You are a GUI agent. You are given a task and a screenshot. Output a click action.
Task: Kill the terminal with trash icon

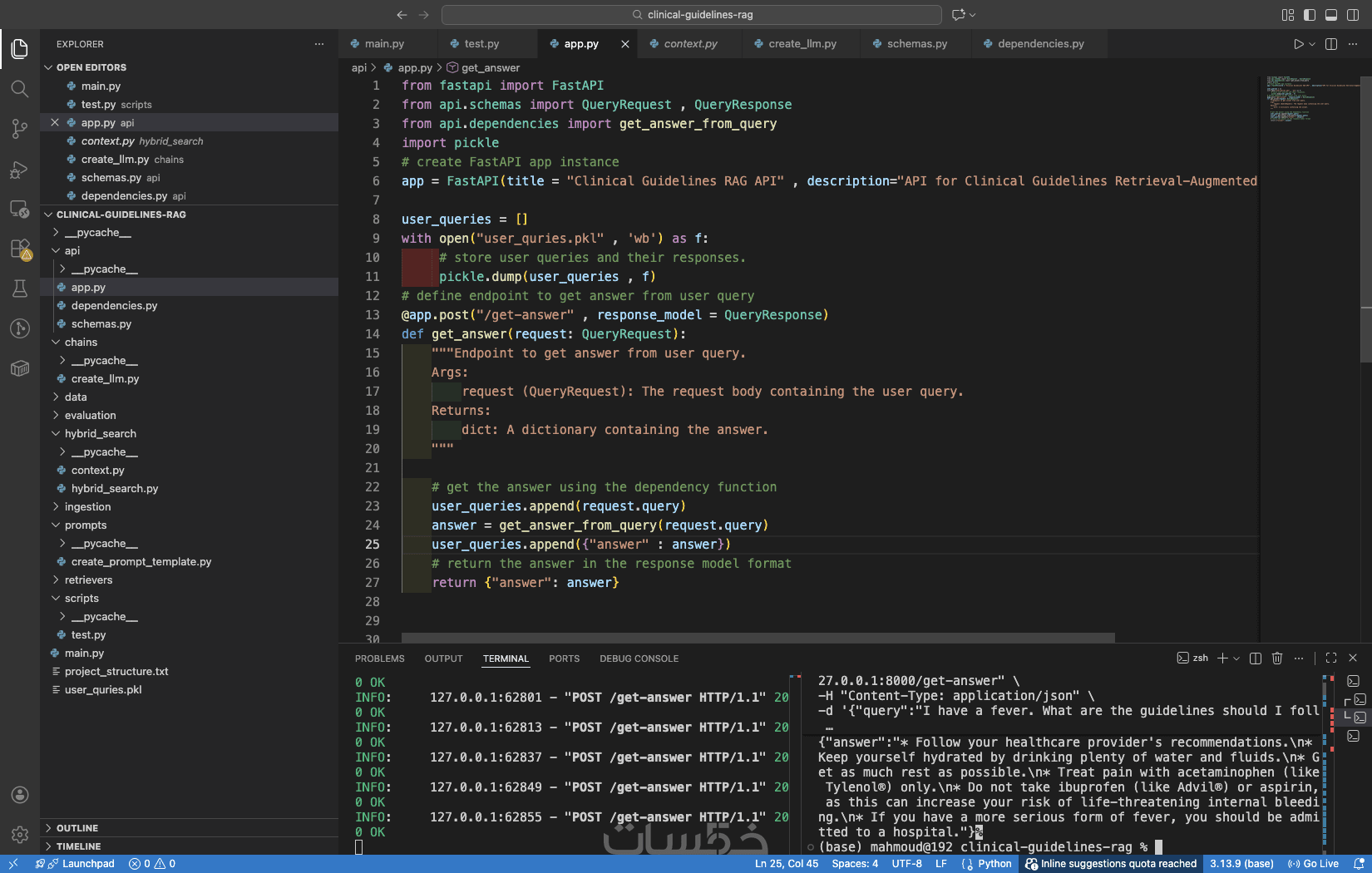coord(1277,658)
